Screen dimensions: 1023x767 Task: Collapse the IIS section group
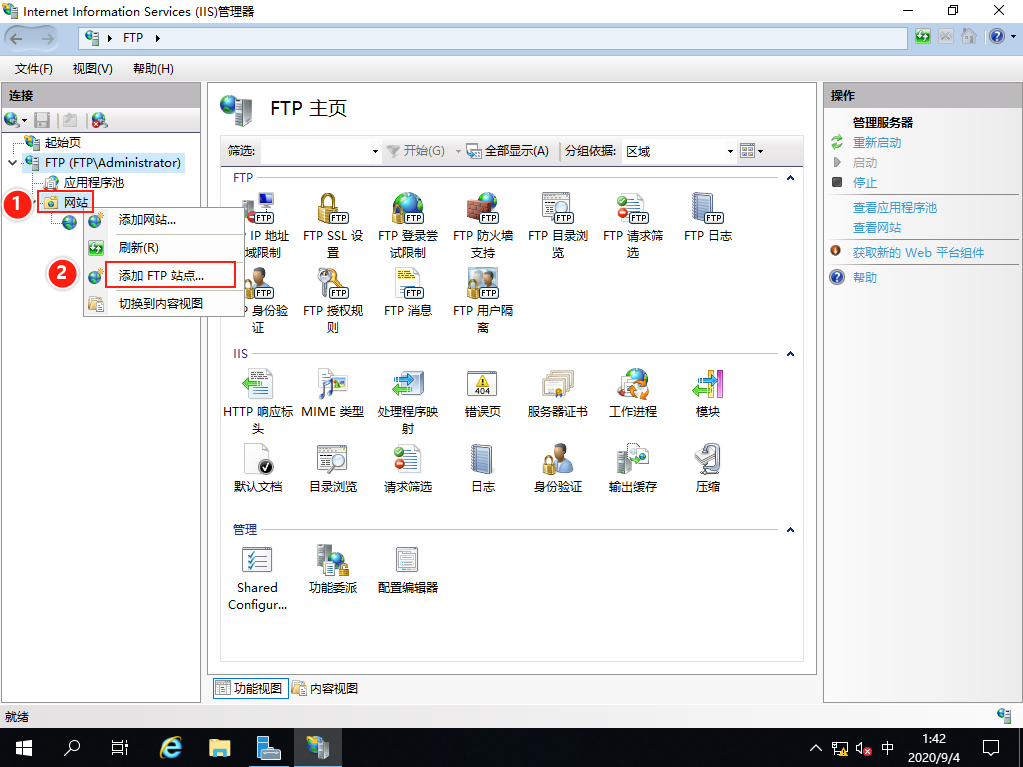790,353
